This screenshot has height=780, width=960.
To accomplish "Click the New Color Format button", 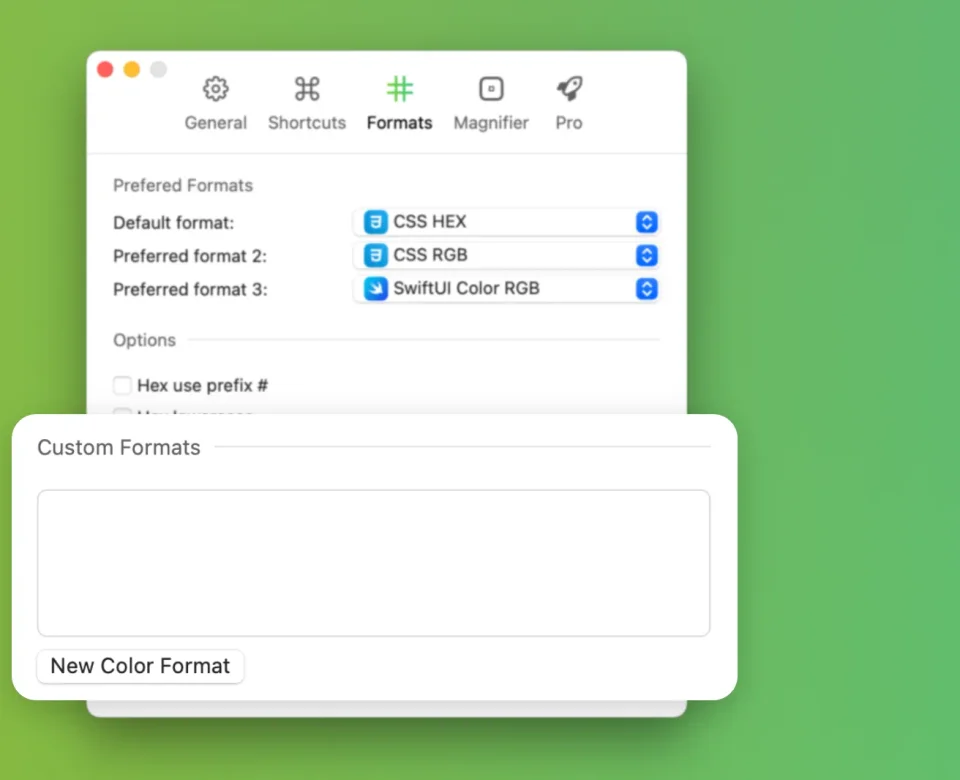I will (x=140, y=666).
